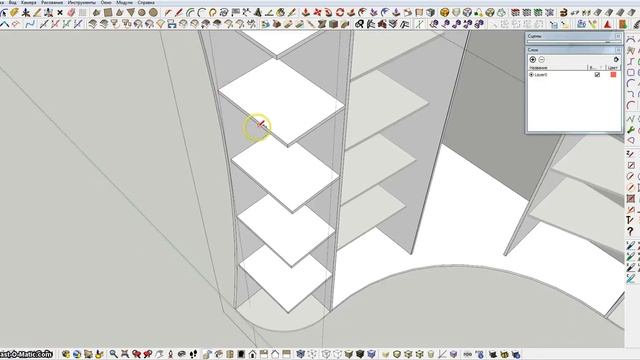The height and width of the screenshot is (360, 640).
Task: Click the red triangle icon on the second toolbar row
Action: point(608,24)
